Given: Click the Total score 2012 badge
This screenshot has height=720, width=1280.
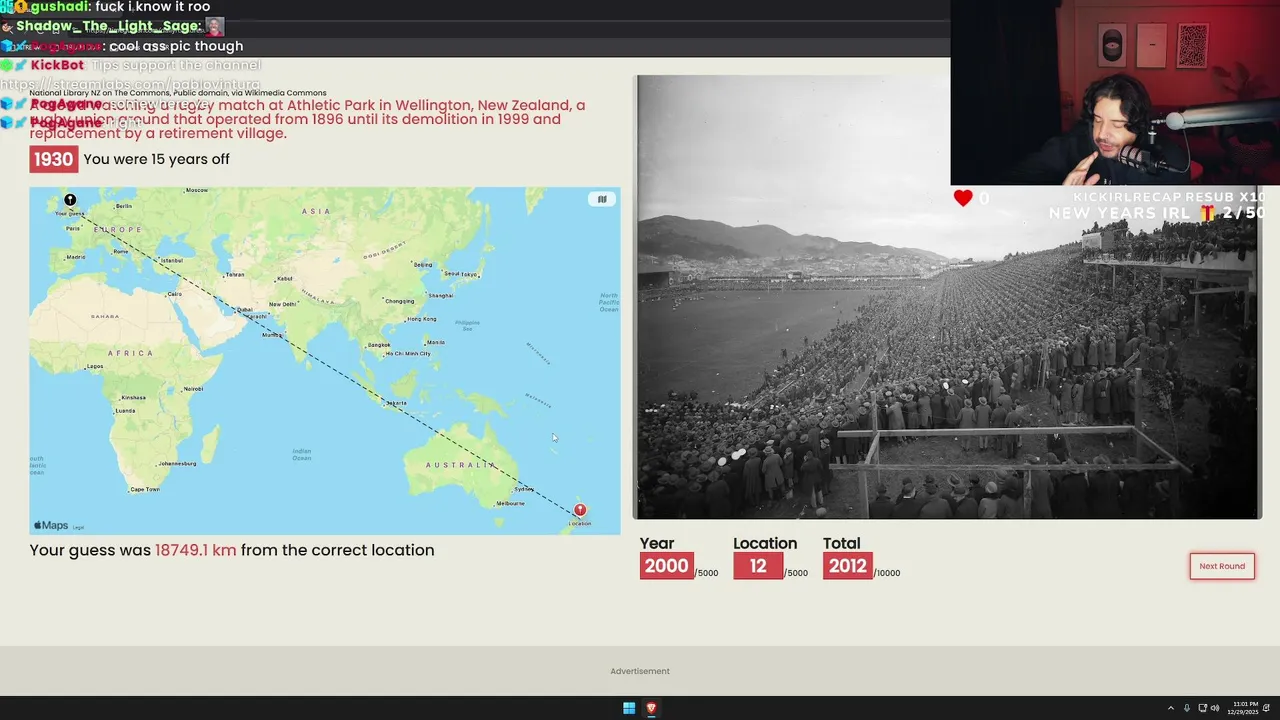Looking at the screenshot, I should (847, 566).
